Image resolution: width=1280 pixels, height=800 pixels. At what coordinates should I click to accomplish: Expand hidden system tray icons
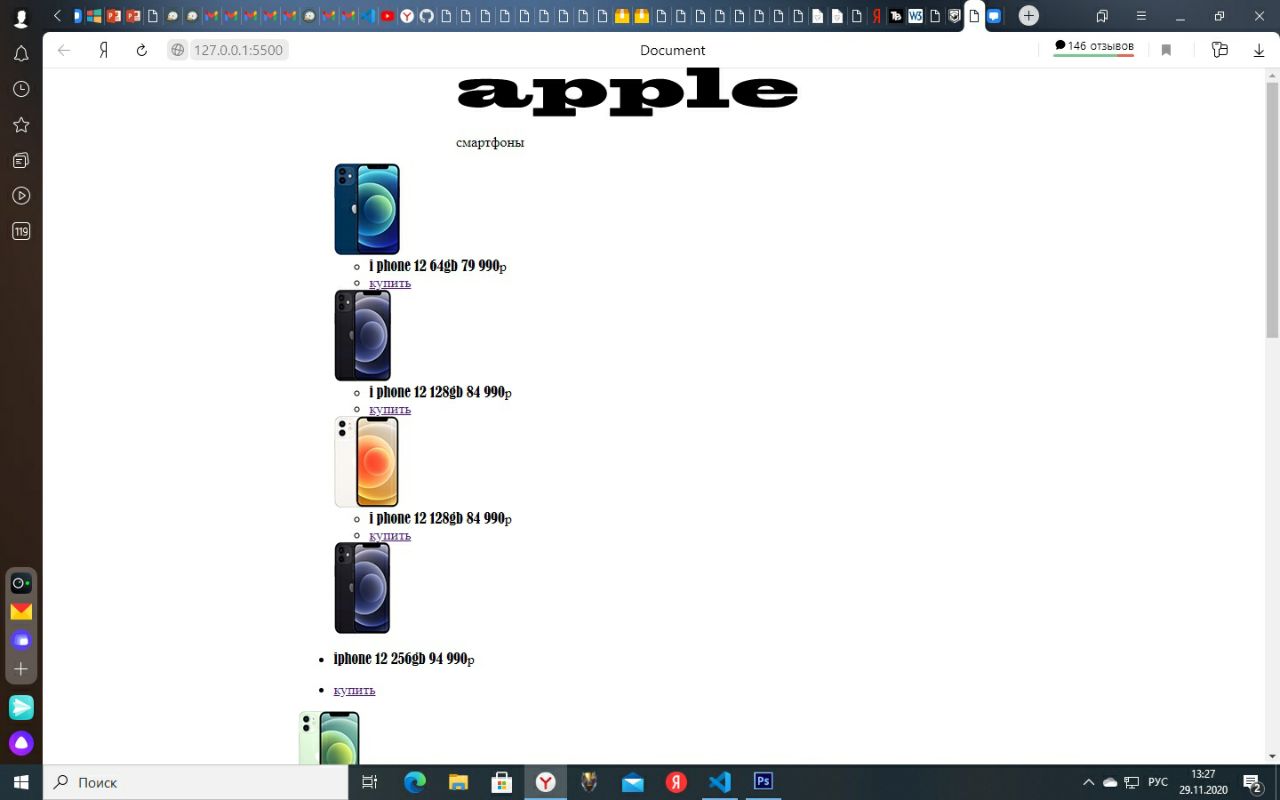[x=1088, y=782]
